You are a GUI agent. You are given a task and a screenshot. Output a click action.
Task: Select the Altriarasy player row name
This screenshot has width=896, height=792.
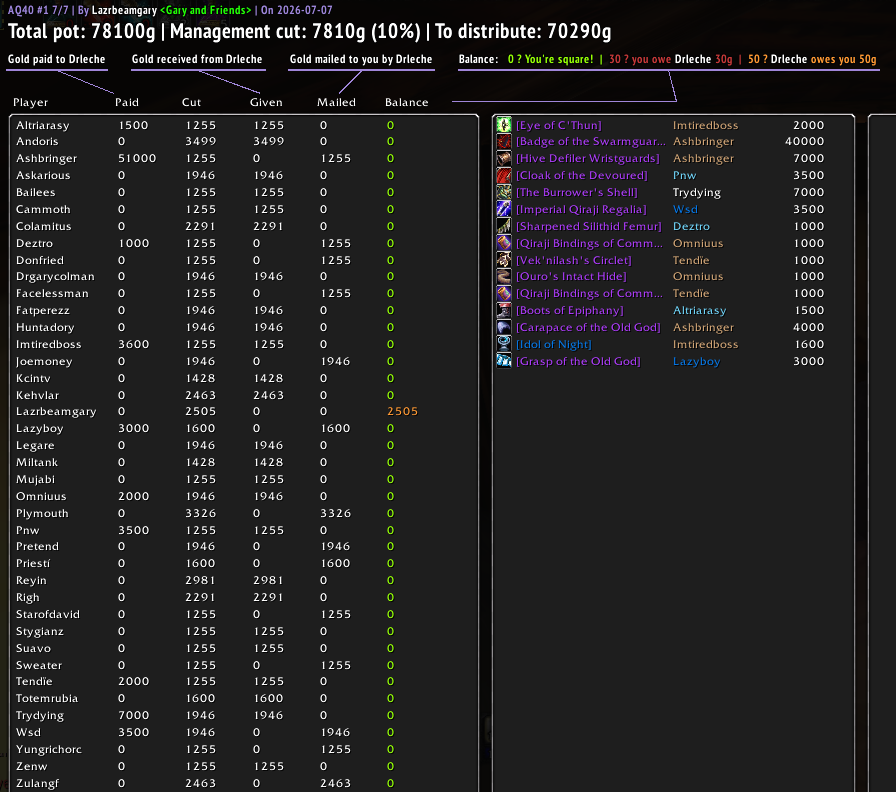[43, 125]
